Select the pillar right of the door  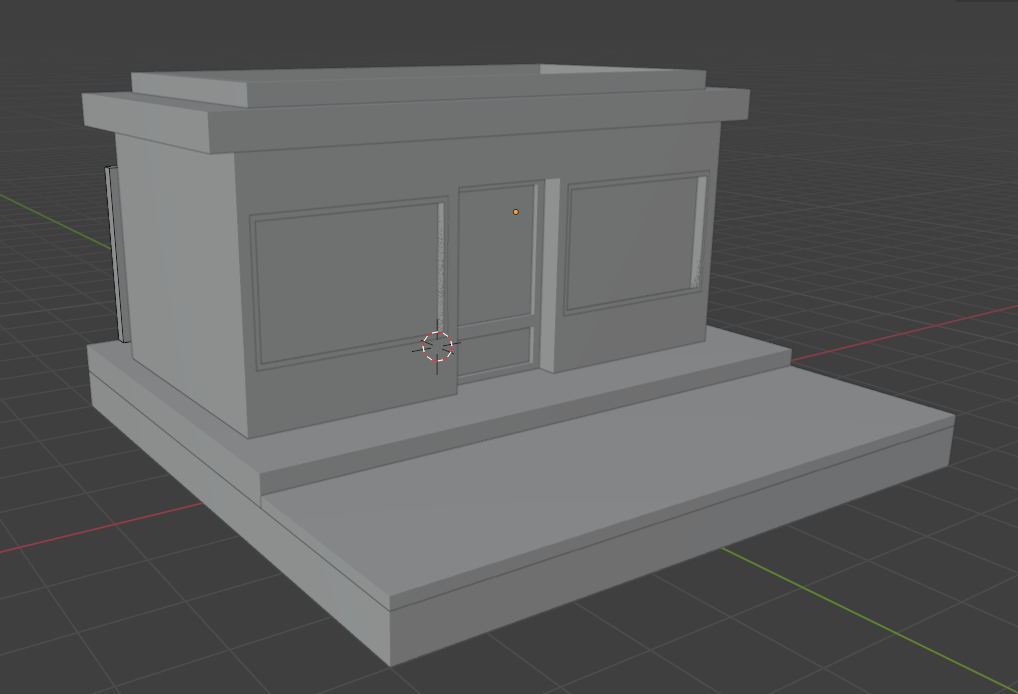pyautogui.click(x=551, y=275)
